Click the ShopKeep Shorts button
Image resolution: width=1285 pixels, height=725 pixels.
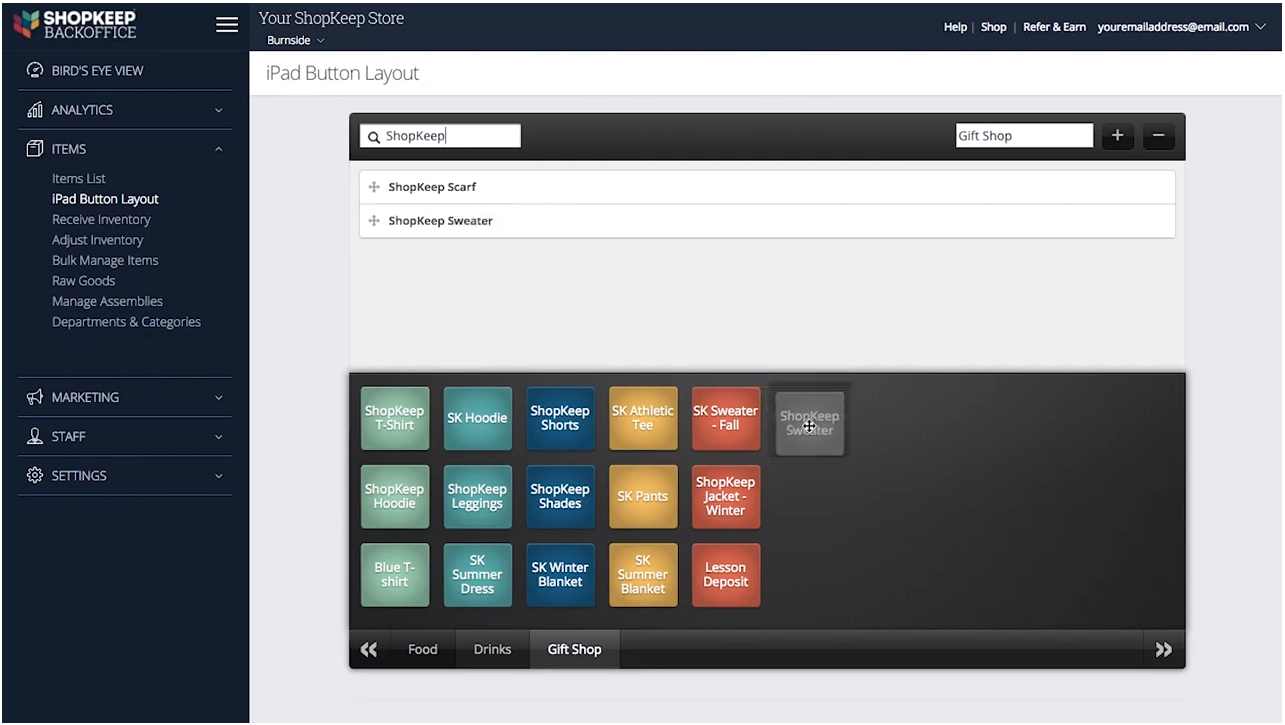click(560, 418)
